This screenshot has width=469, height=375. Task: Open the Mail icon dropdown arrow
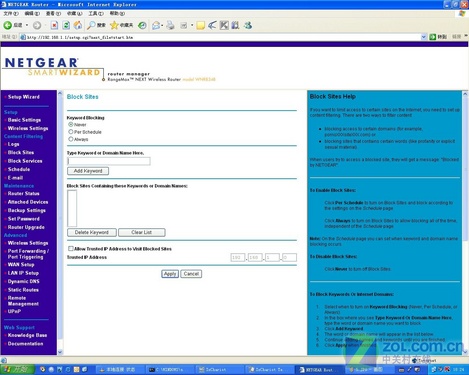tap(162, 25)
